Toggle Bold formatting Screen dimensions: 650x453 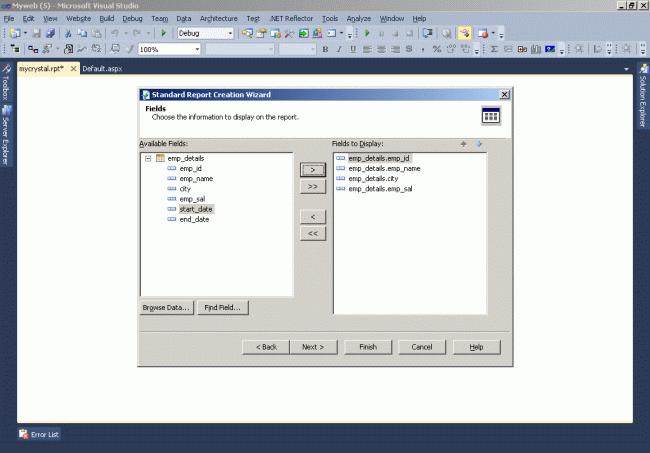tap(325, 49)
